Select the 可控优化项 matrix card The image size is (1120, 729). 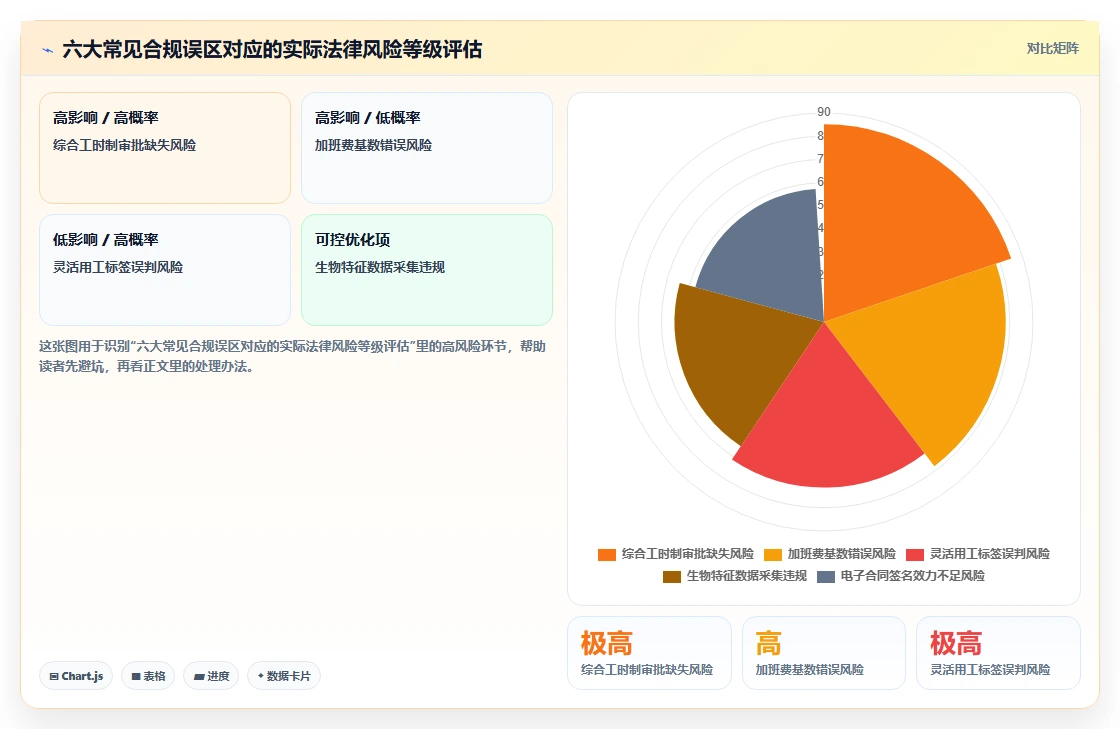click(x=426, y=270)
